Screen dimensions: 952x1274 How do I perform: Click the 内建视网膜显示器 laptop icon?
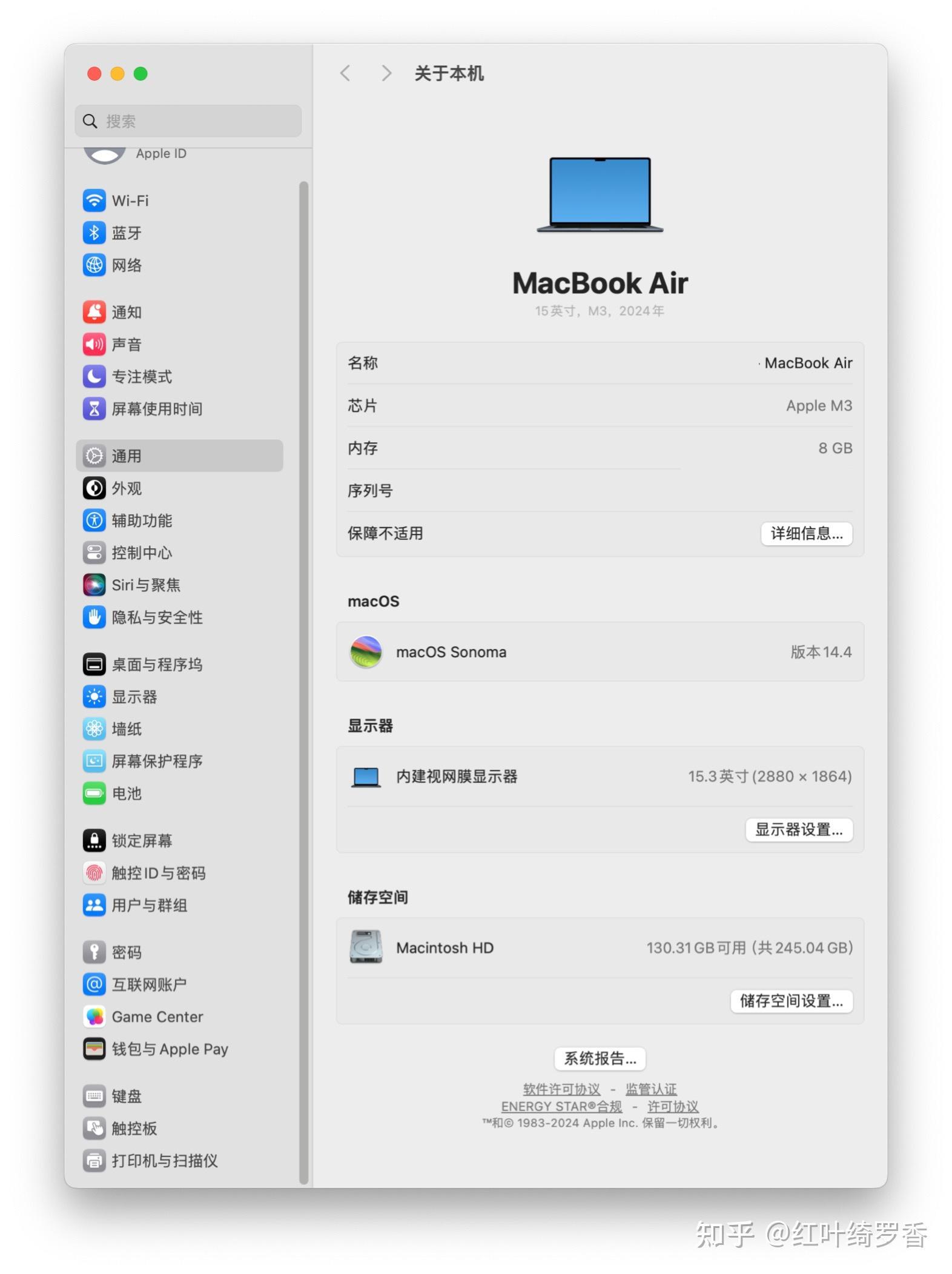(366, 777)
